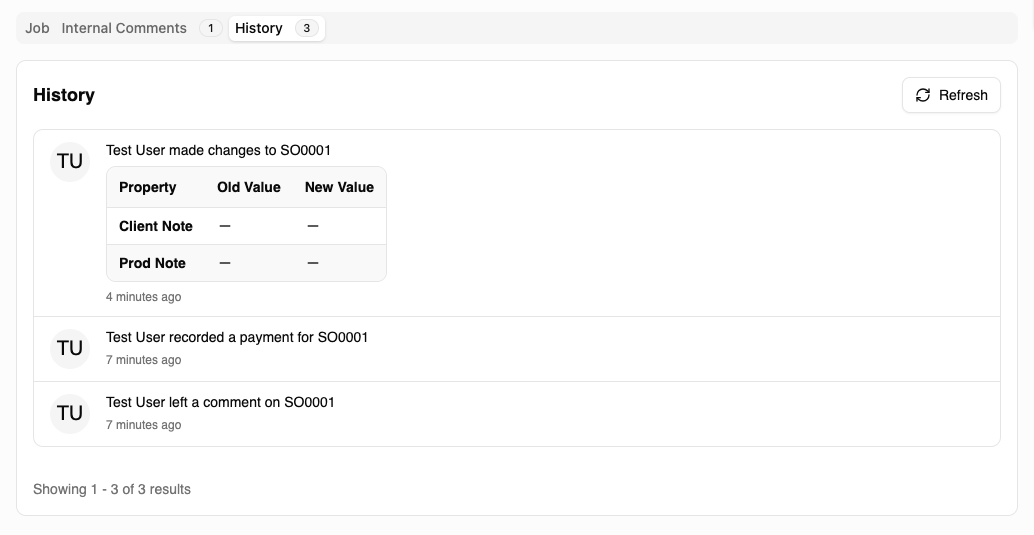Click the History count badge

pyautogui.click(x=307, y=28)
